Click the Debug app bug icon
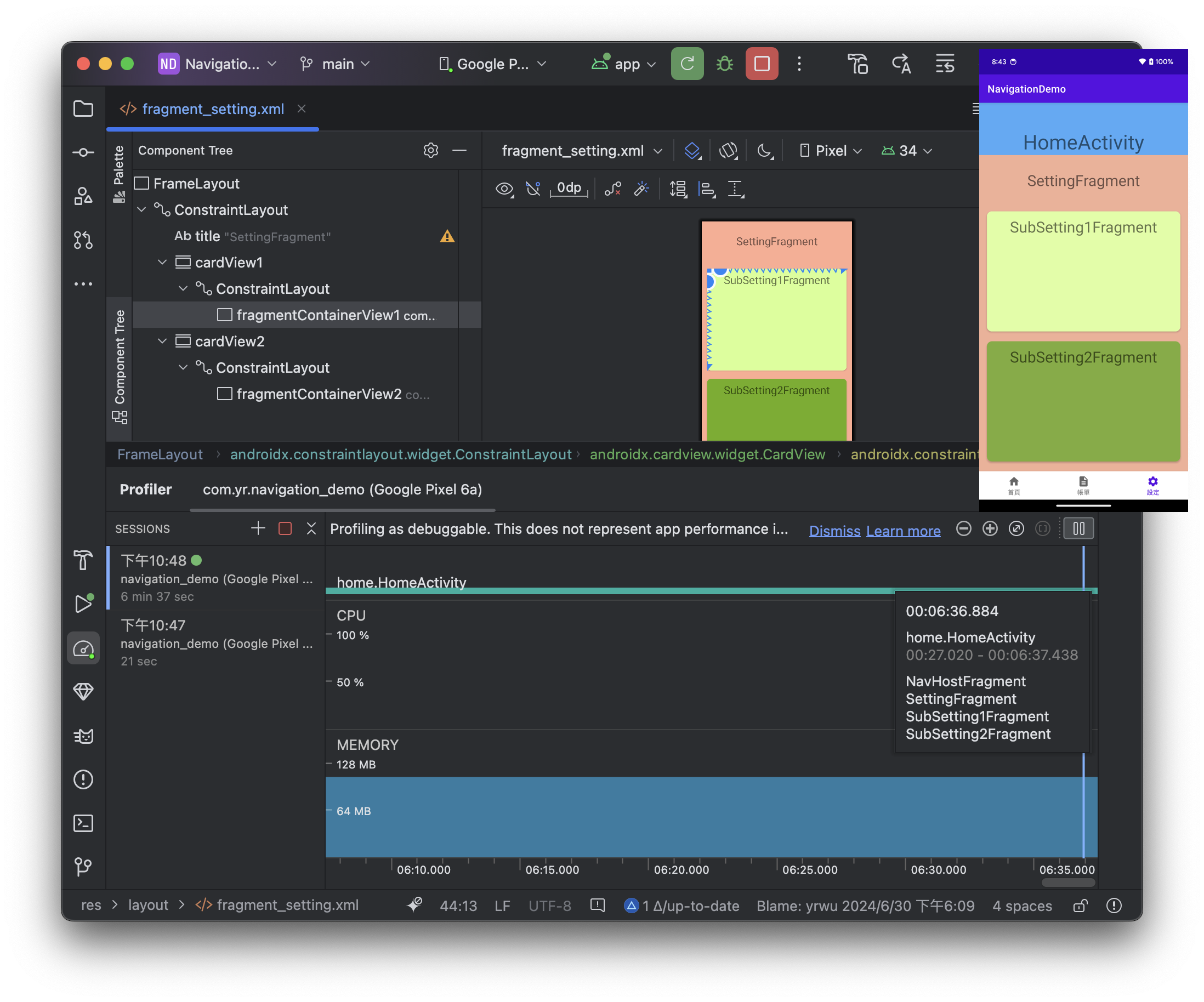The width and height of the screenshot is (1204, 1002). 725,64
